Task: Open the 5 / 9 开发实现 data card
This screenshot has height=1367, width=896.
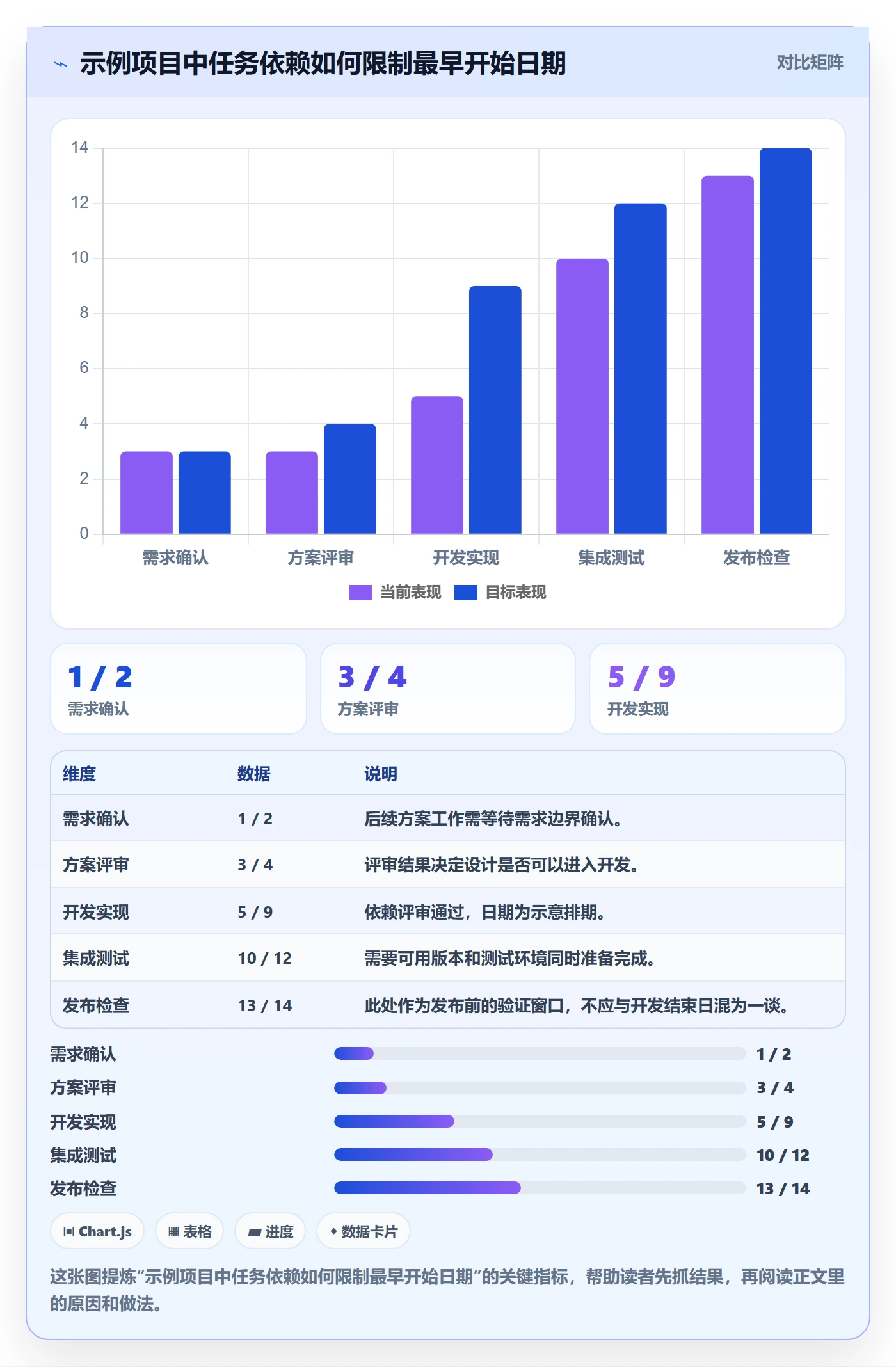Action: click(x=717, y=689)
